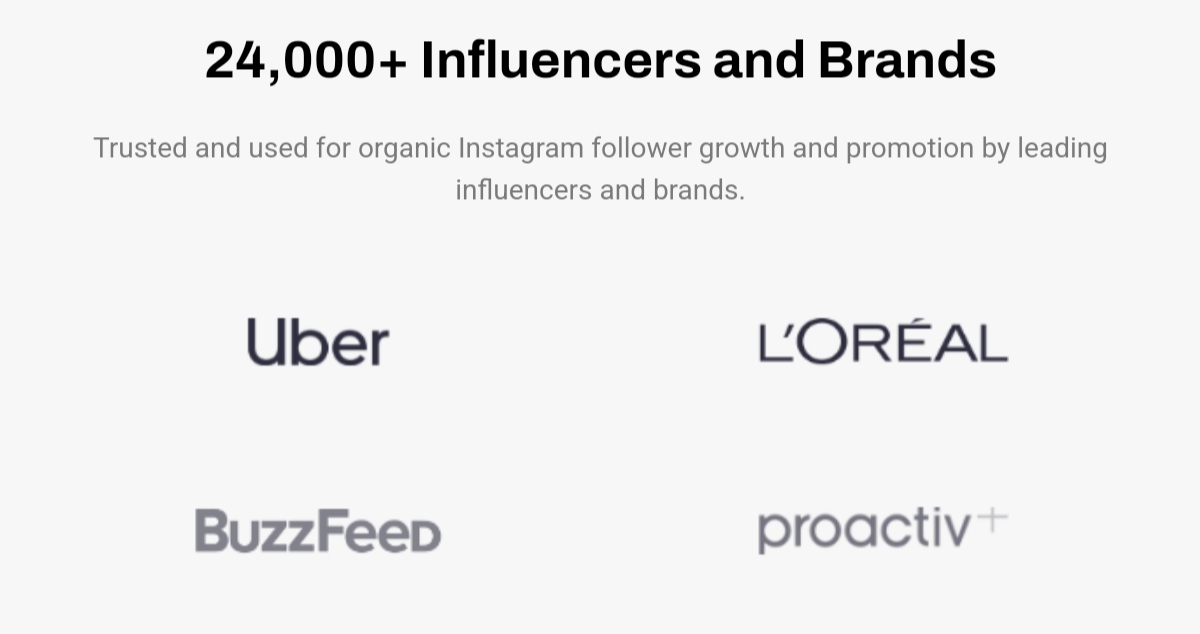Screen dimensions: 1200x634
Task: Click the word 'organic' in the subtitle
Action: 404,149
